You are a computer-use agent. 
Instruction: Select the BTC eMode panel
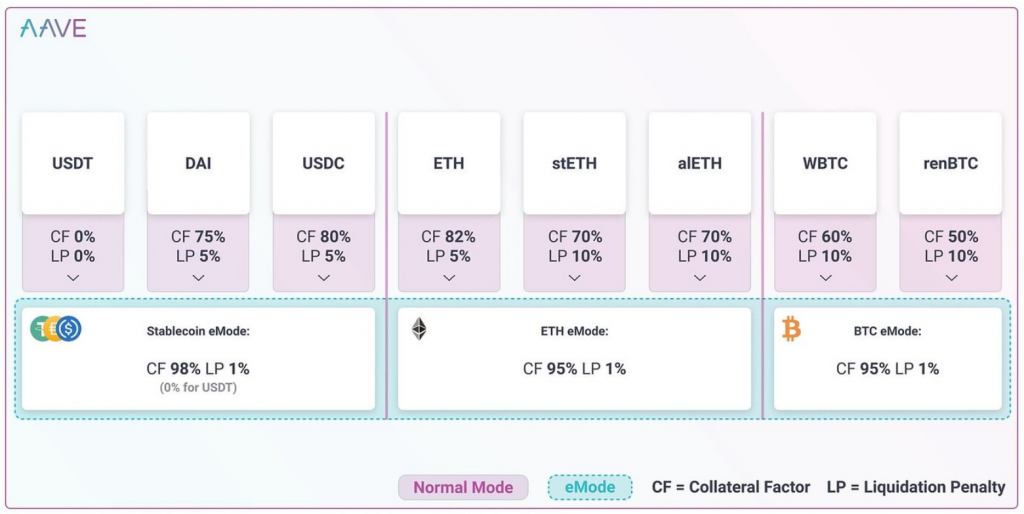pos(888,359)
